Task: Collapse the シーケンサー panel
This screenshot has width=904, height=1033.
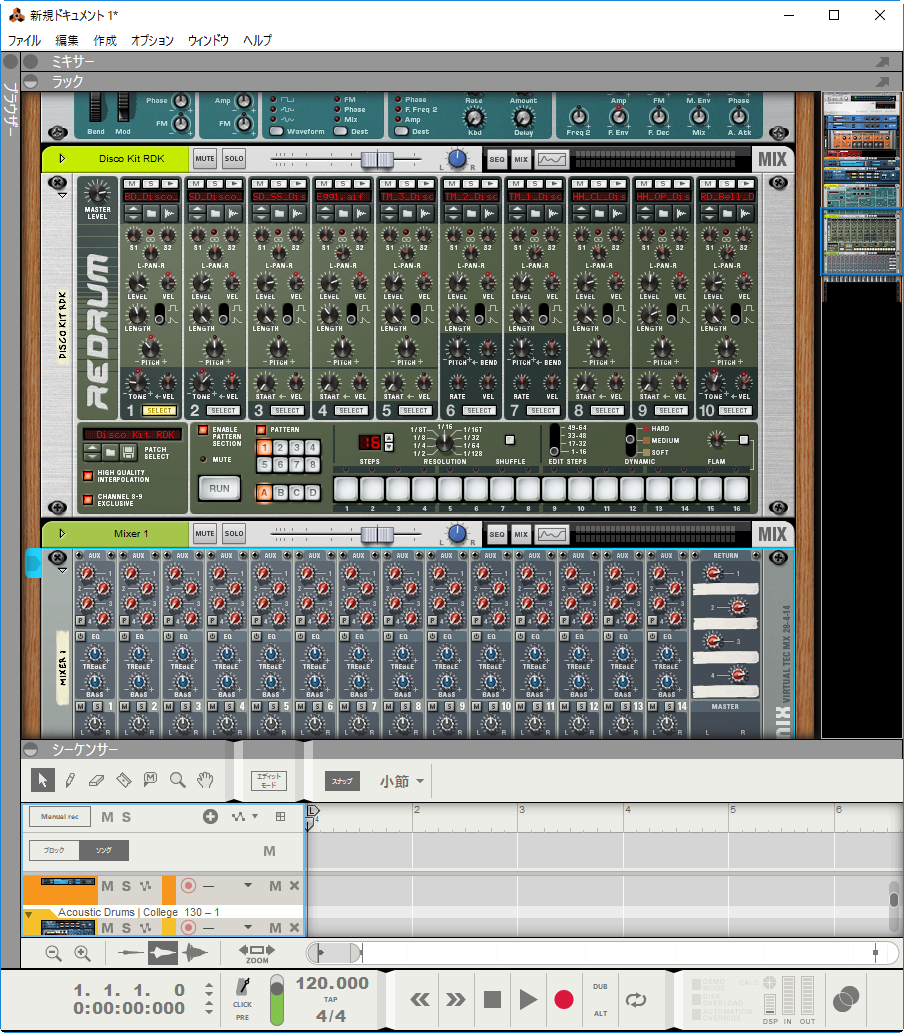Action: coord(30,750)
